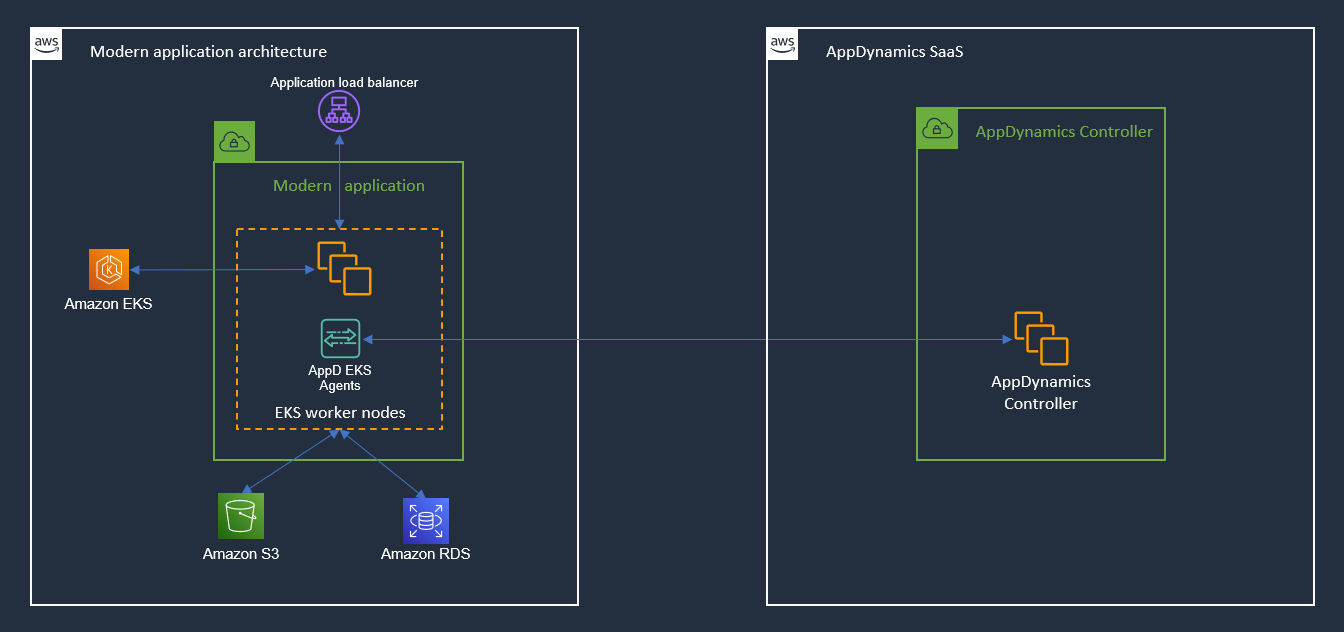Select the 'EKS worker nodes' label
This screenshot has width=1344, height=632.
(x=340, y=412)
